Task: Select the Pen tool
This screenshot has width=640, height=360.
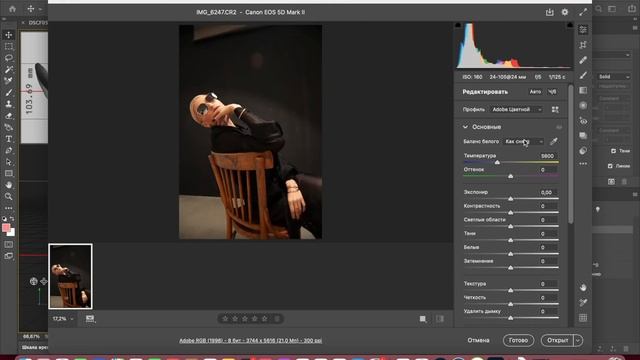Action: (9, 151)
